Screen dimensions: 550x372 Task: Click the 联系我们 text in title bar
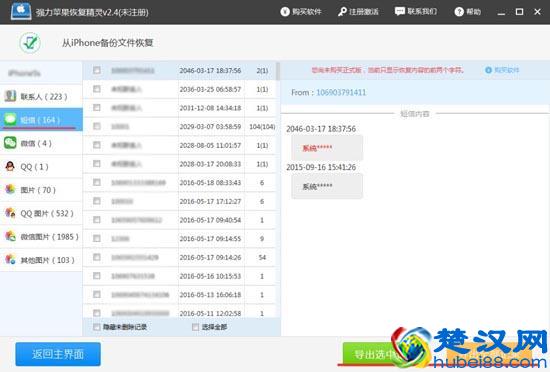tap(422, 12)
